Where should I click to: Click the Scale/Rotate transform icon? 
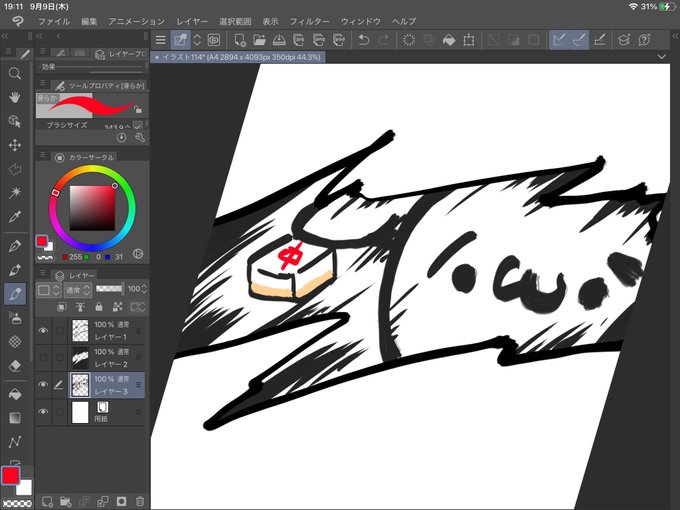[x=469, y=40]
